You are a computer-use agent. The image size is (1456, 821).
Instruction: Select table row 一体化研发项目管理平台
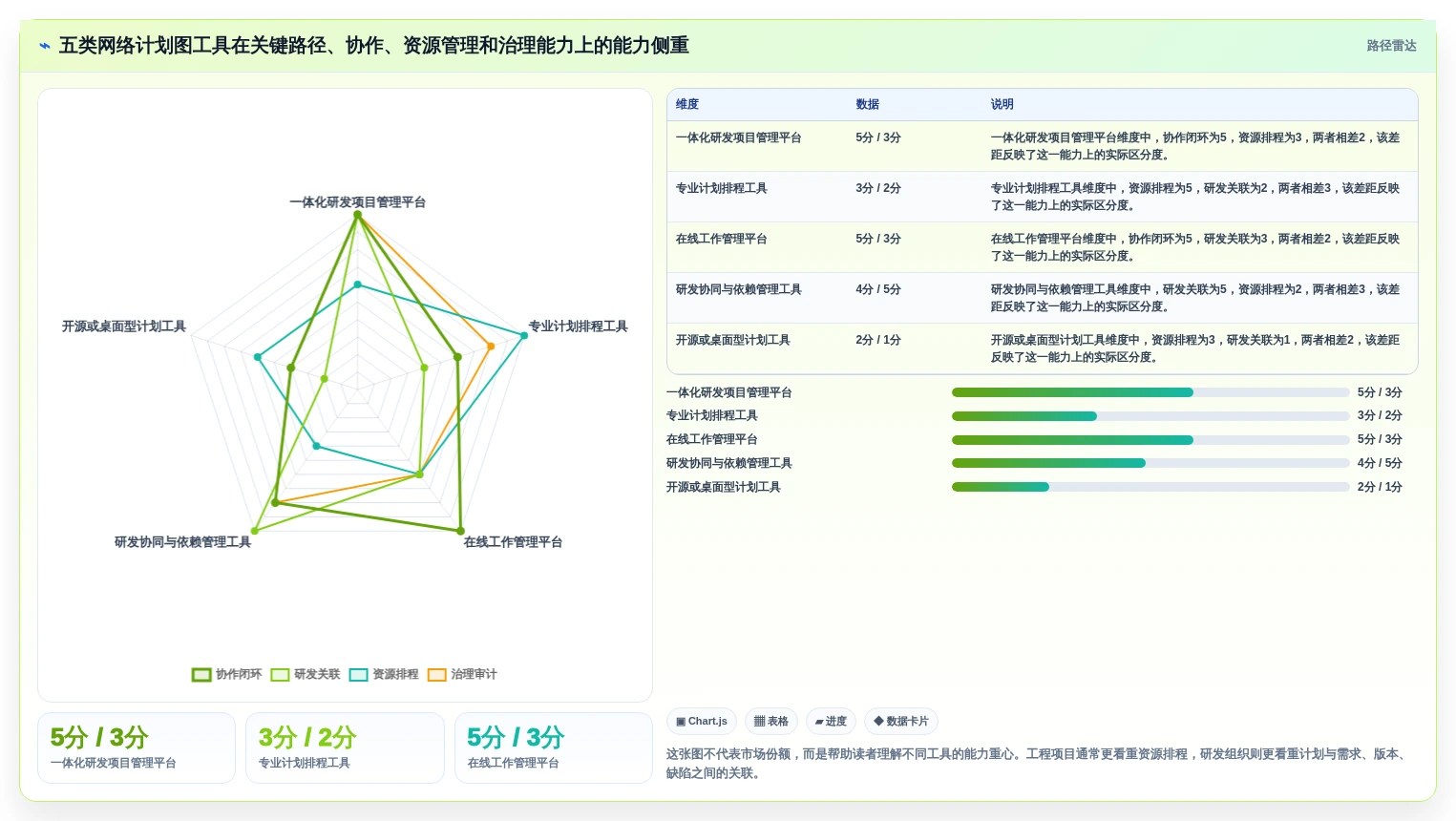coord(1042,146)
